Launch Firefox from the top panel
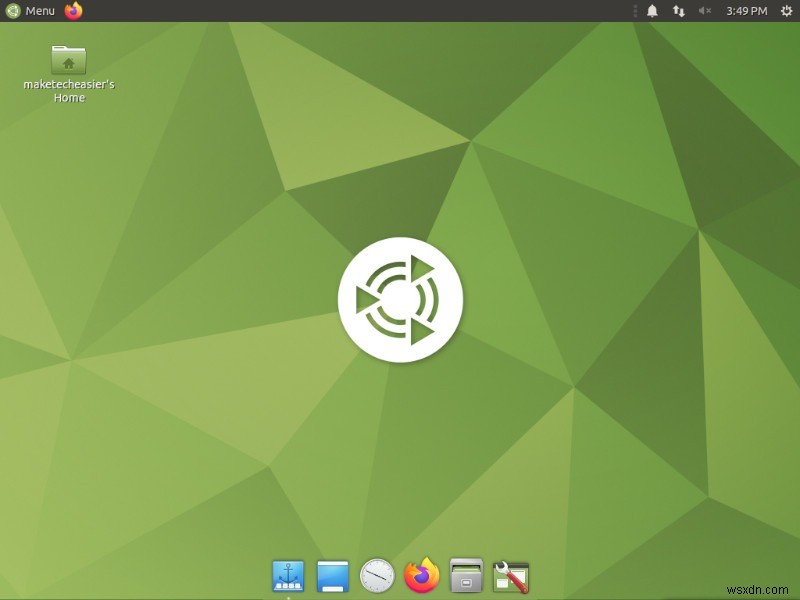 73,10
